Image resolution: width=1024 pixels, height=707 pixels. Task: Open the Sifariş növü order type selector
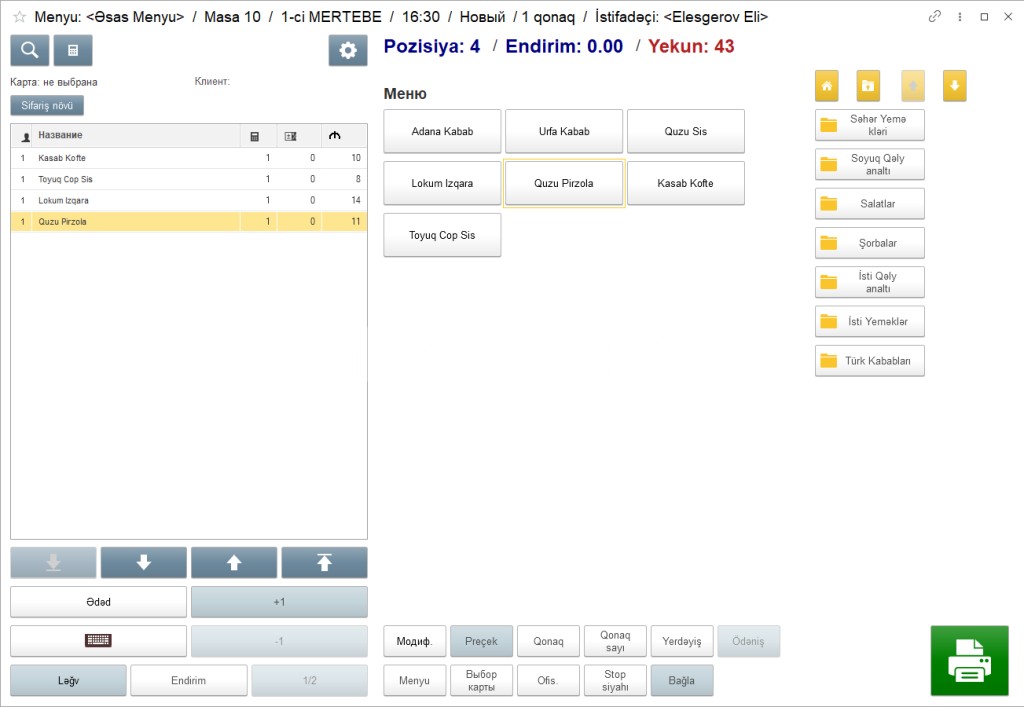47,105
